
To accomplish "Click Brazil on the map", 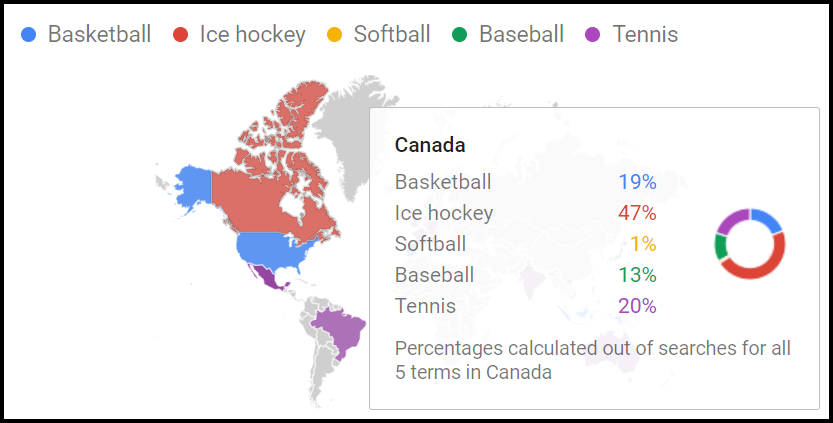I will tap(338, 332).
